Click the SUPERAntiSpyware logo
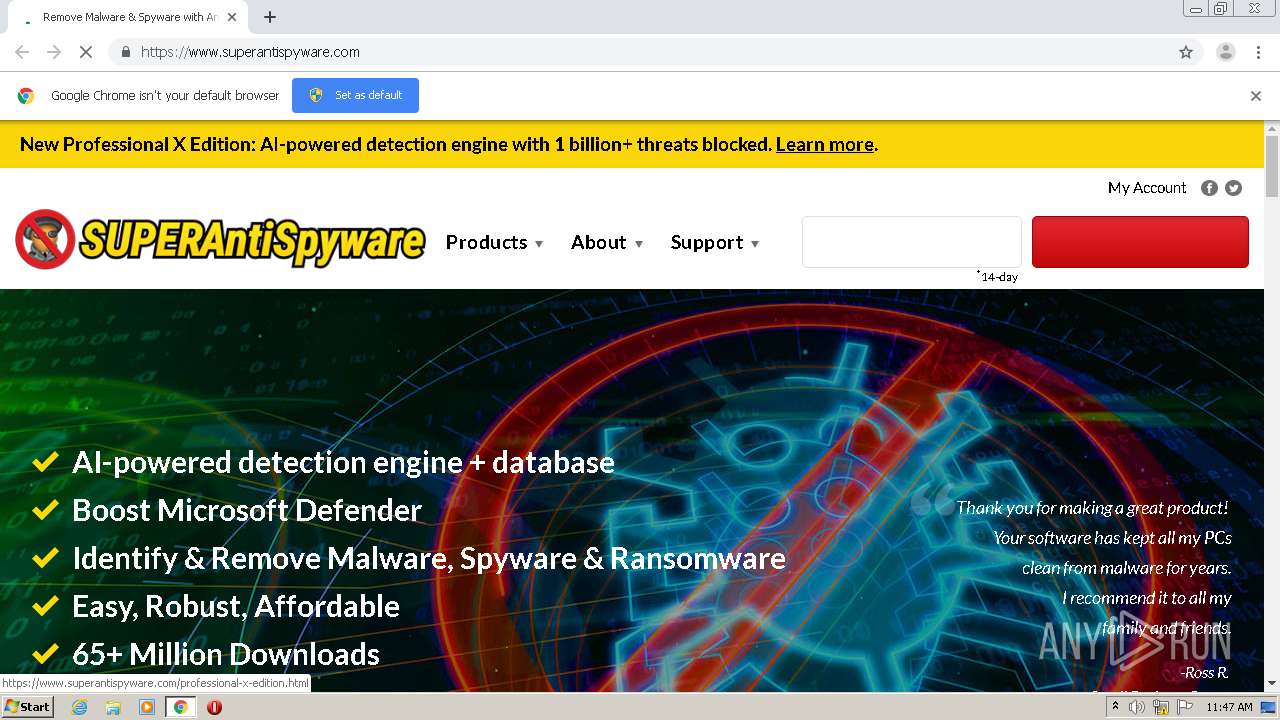 220,240
